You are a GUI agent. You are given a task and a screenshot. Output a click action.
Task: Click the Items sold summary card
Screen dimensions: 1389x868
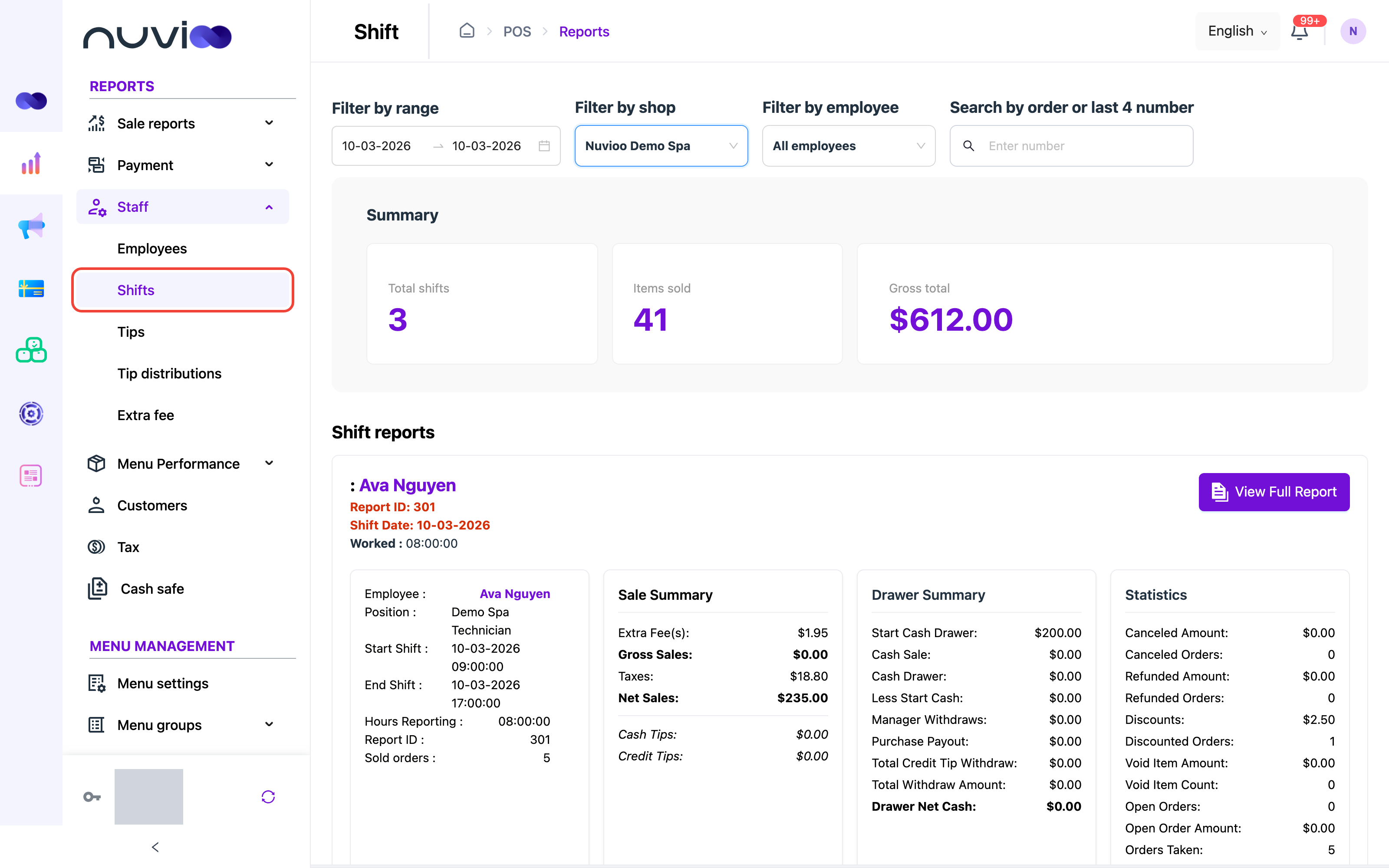[x=727, y=304]
